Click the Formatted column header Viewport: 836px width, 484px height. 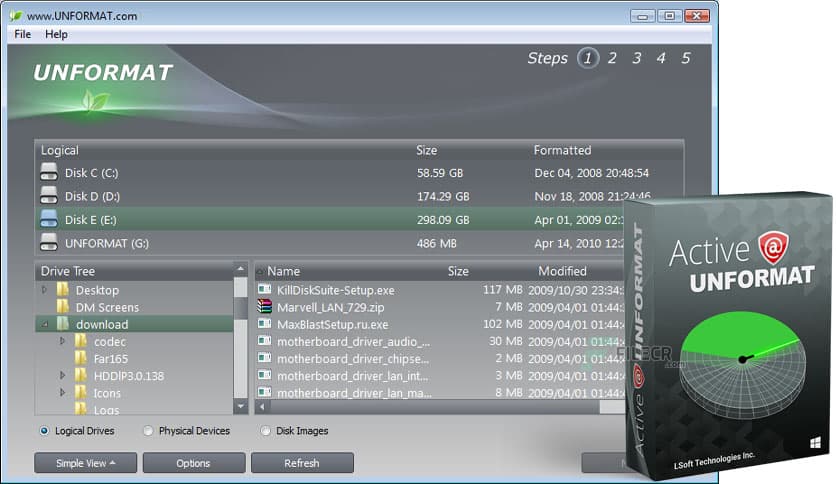click(x=562, y=150)
